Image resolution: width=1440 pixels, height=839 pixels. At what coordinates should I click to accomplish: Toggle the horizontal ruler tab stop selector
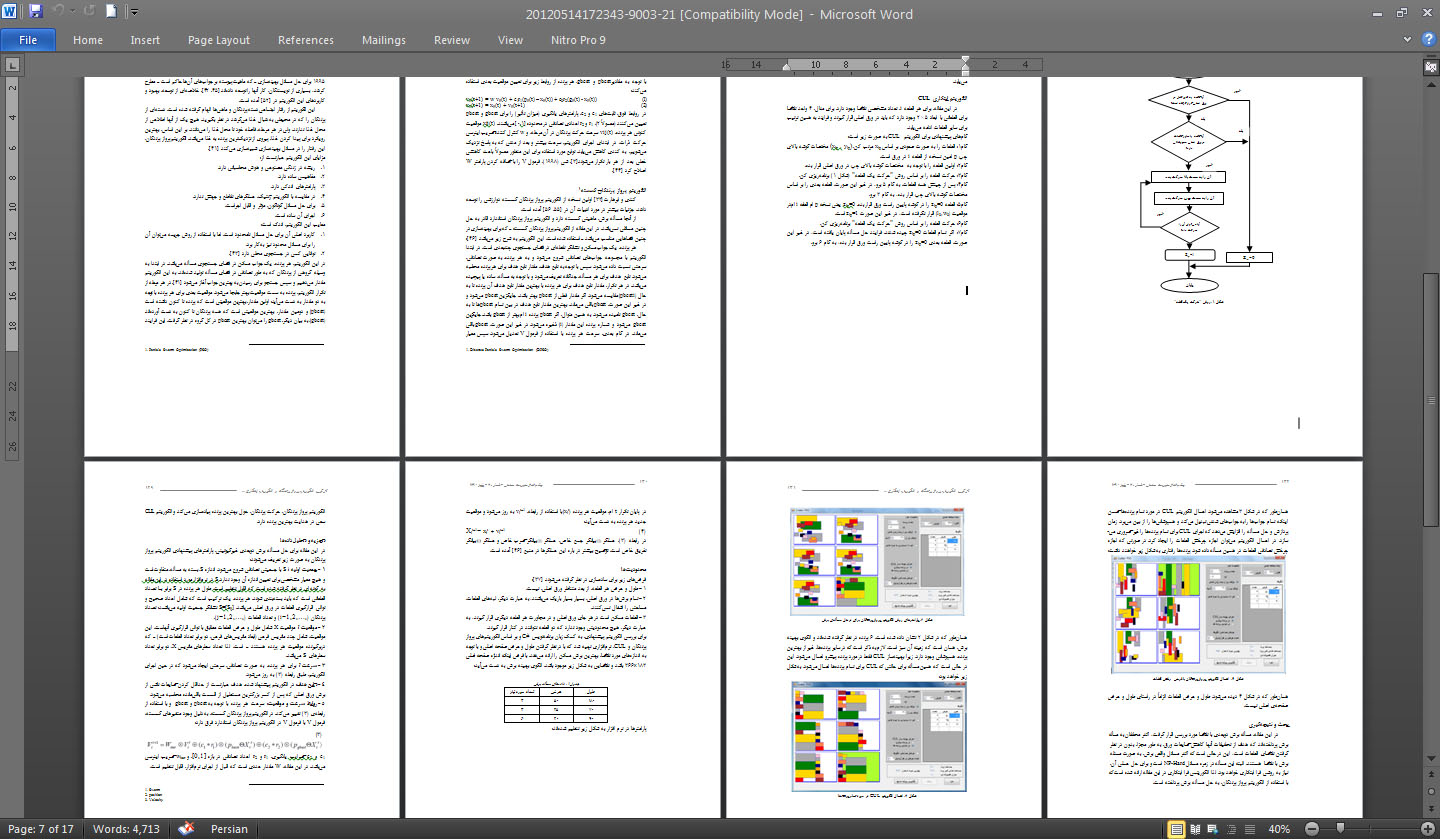[13, 62]
